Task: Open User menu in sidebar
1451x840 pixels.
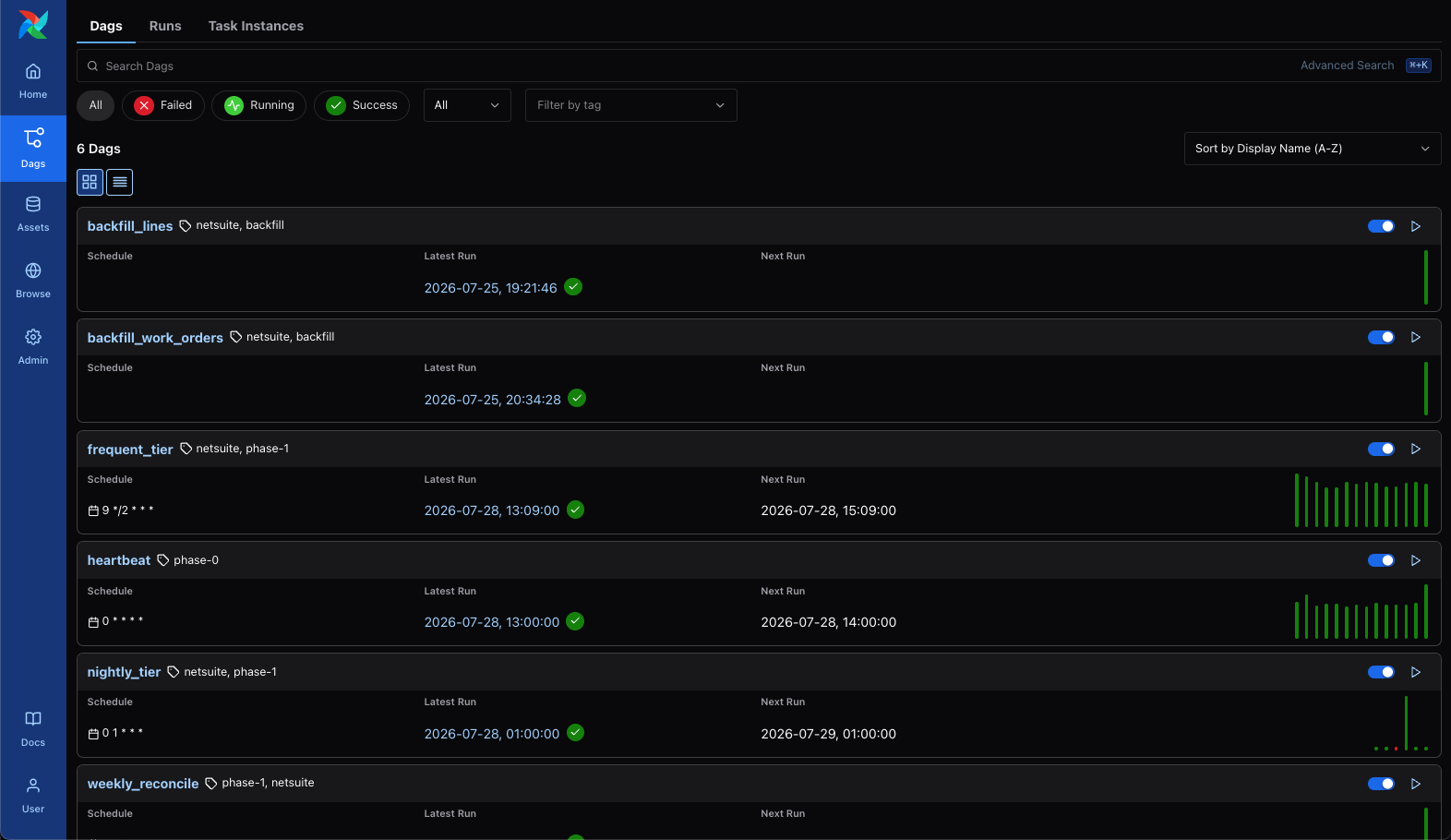Action: coord(33,796)
